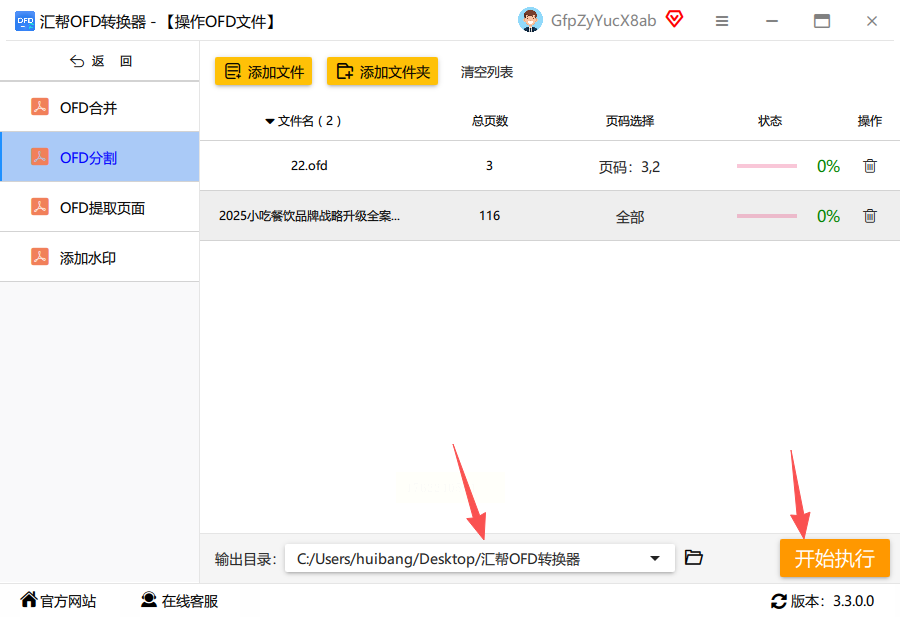Click the OFD提取页面 sidebar icon

40,207
